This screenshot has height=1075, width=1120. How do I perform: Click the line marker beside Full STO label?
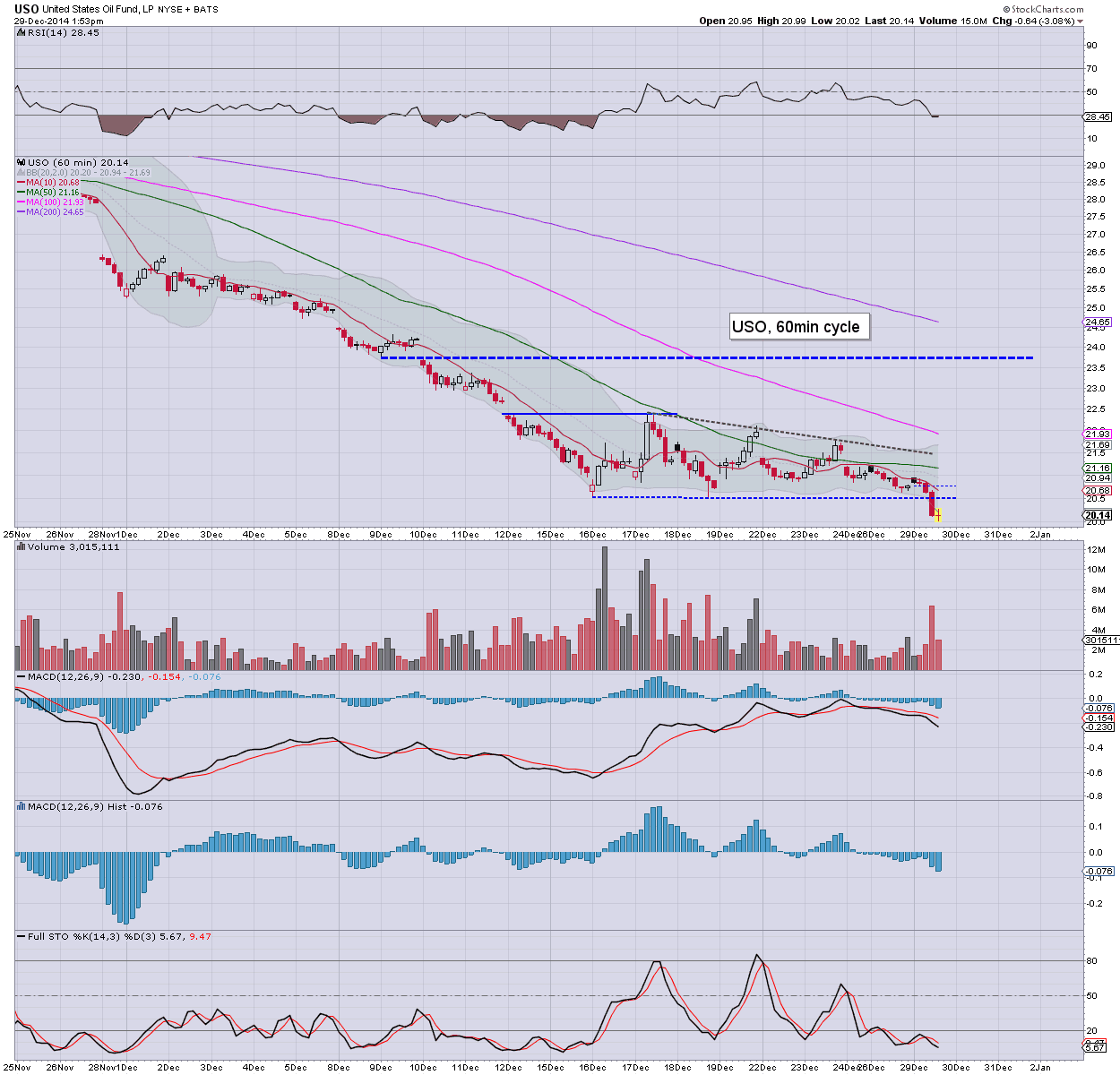21,936
